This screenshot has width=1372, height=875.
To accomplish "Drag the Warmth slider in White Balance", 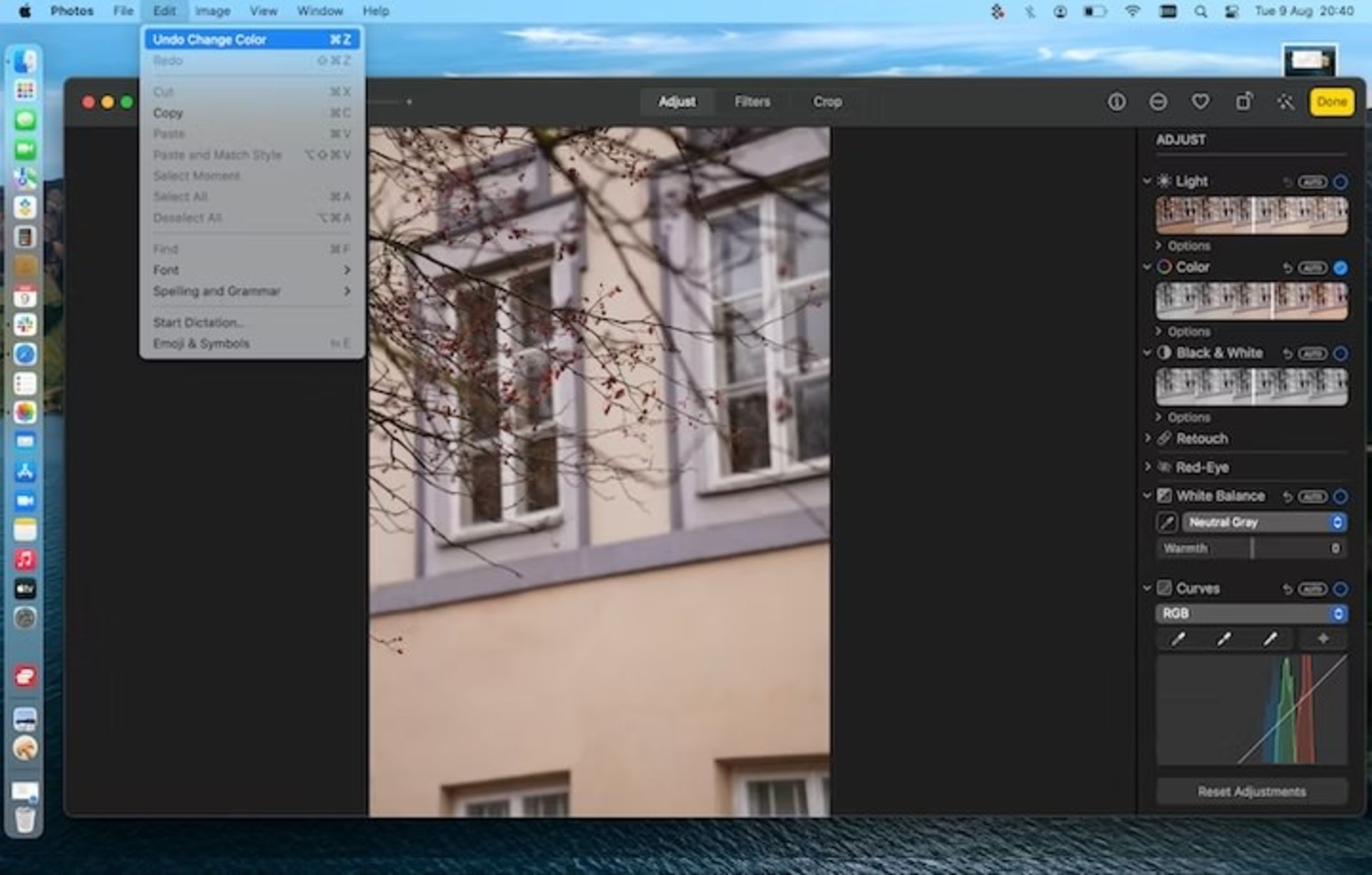I will [1253, 547].
